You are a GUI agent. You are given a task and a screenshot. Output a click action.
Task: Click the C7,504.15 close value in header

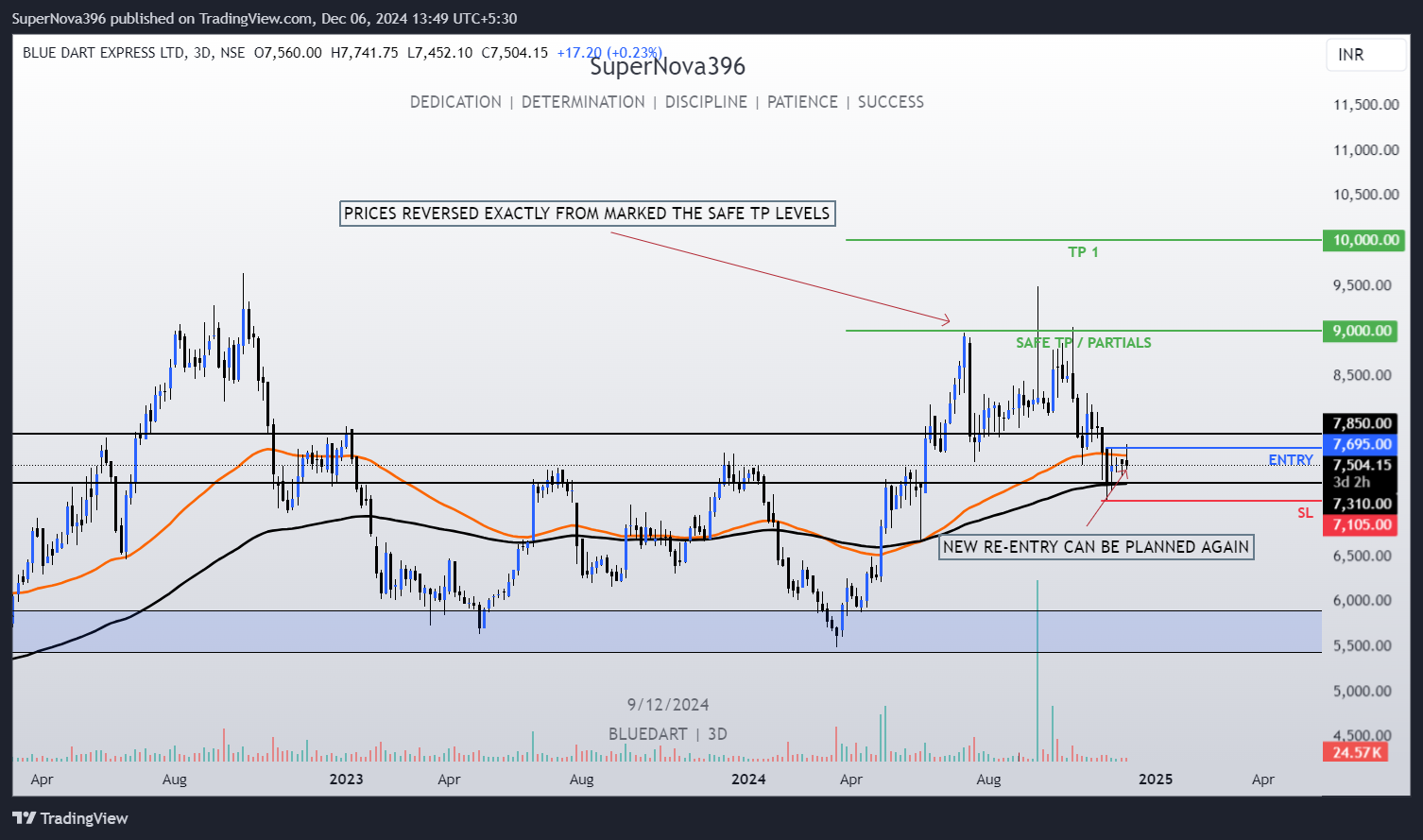(x=515, y=53)
